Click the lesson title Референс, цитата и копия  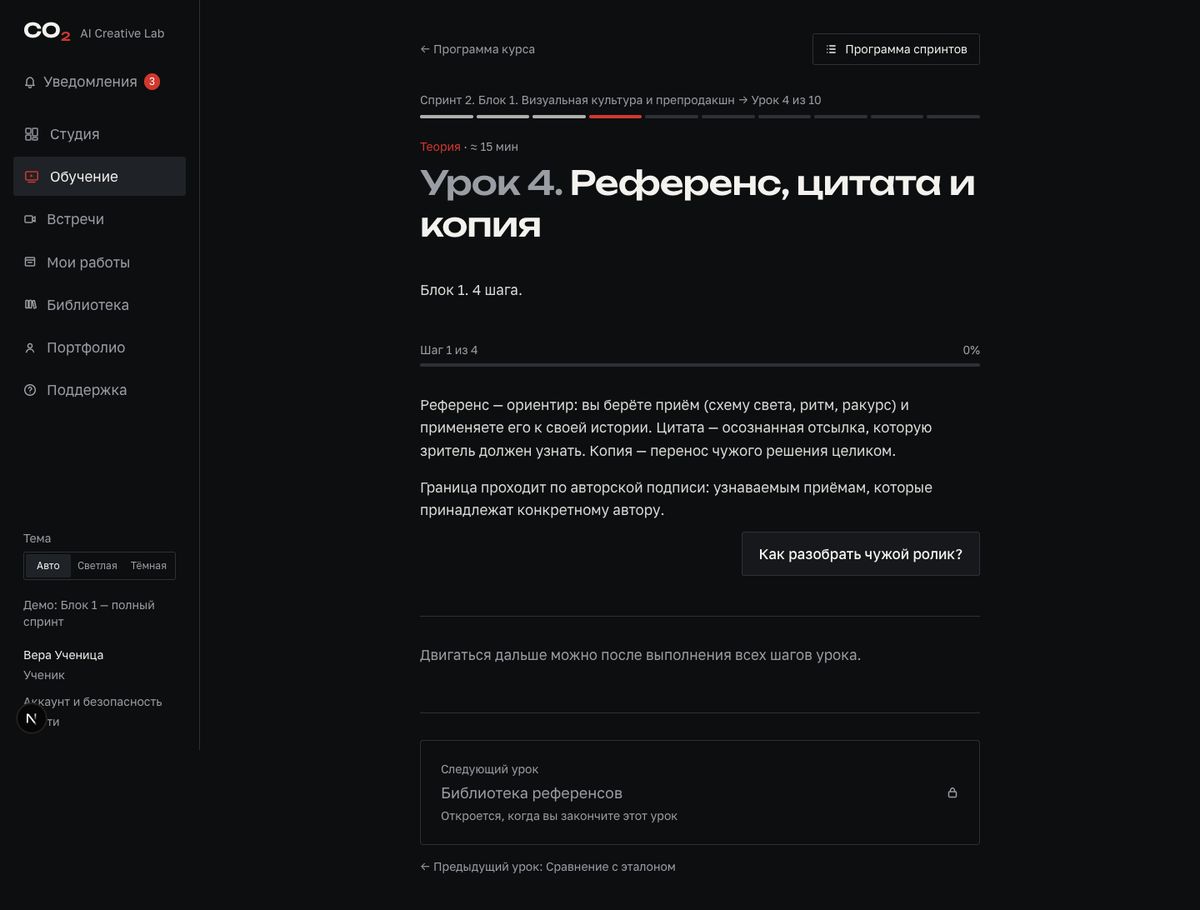pos(697,204)
